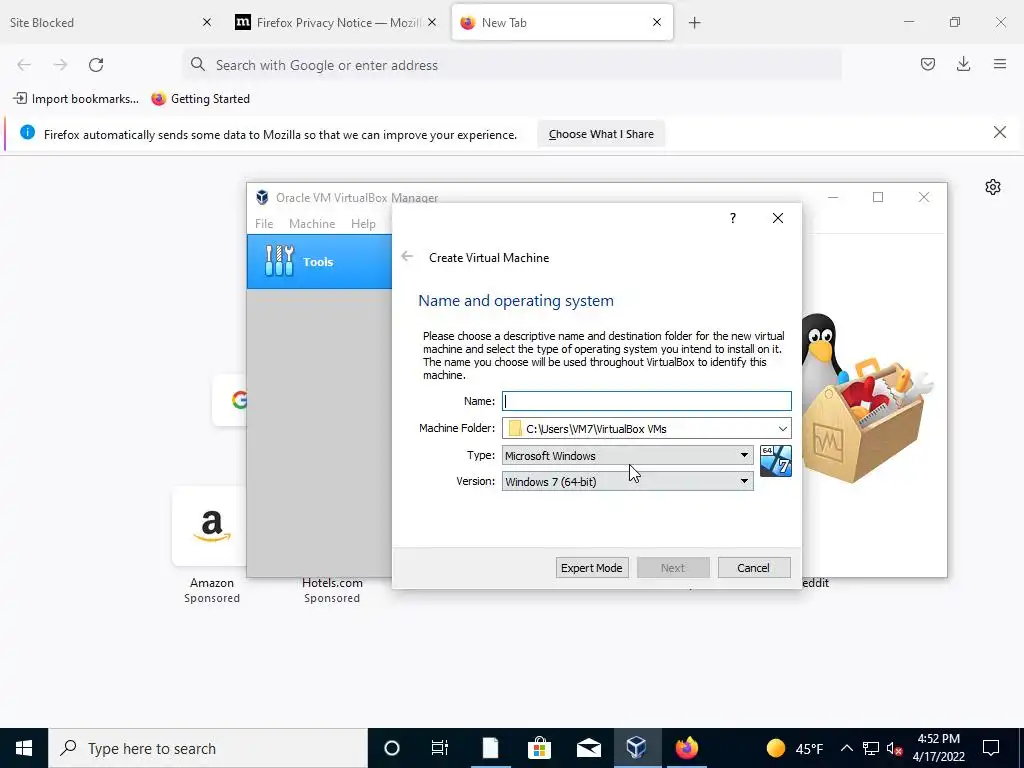1024x768 pixels.
Task: Dismiss the Firefox data notification bar
Action: [x=1000, y=133]
